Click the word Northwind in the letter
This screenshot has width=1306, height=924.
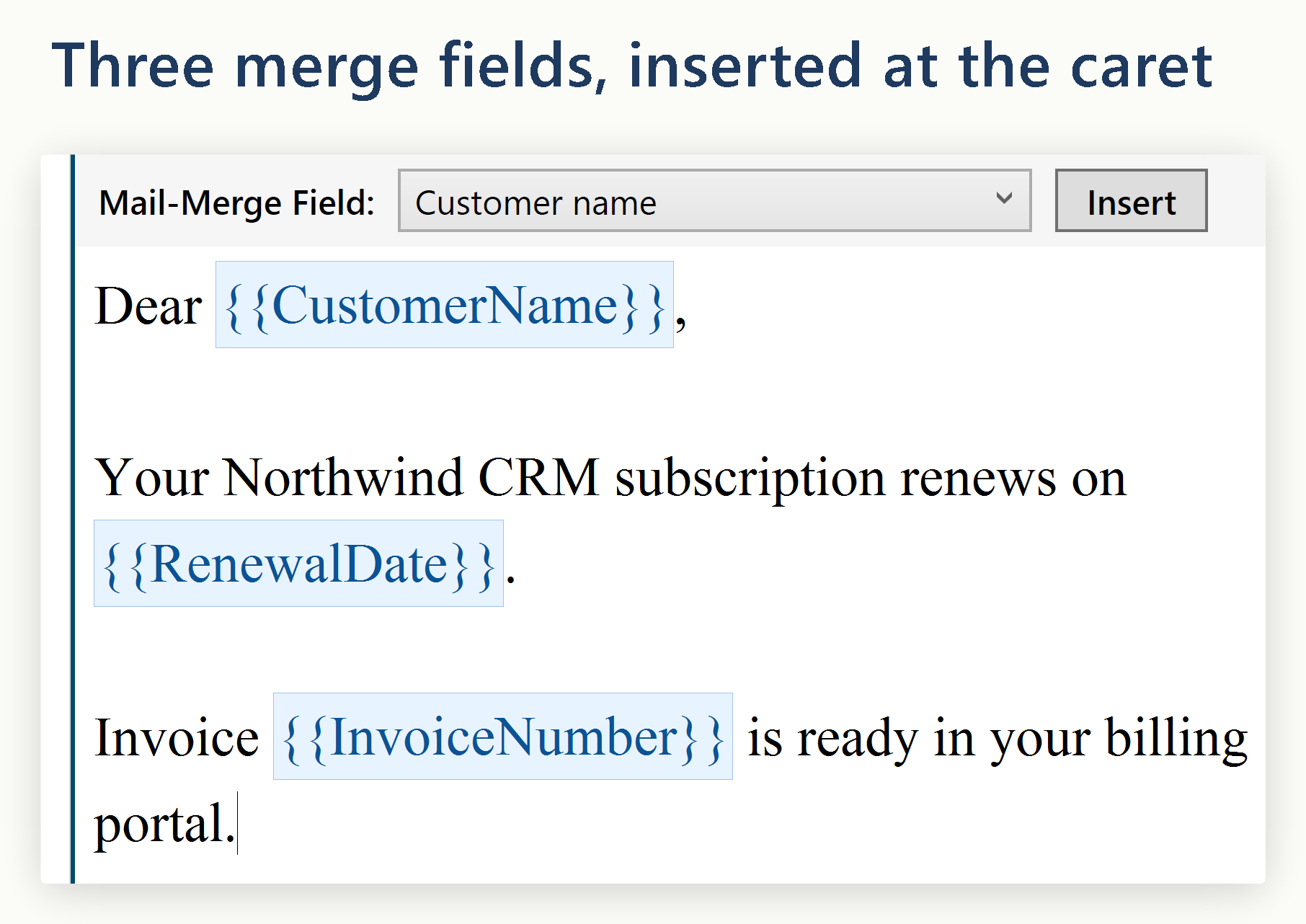(x=343, y=478)
